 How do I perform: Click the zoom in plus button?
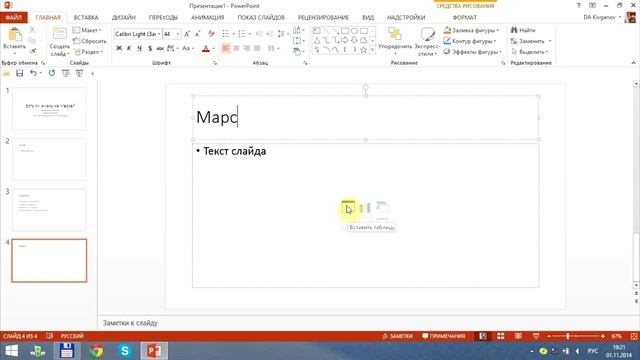pyautogui.click(x=603, y=336)
